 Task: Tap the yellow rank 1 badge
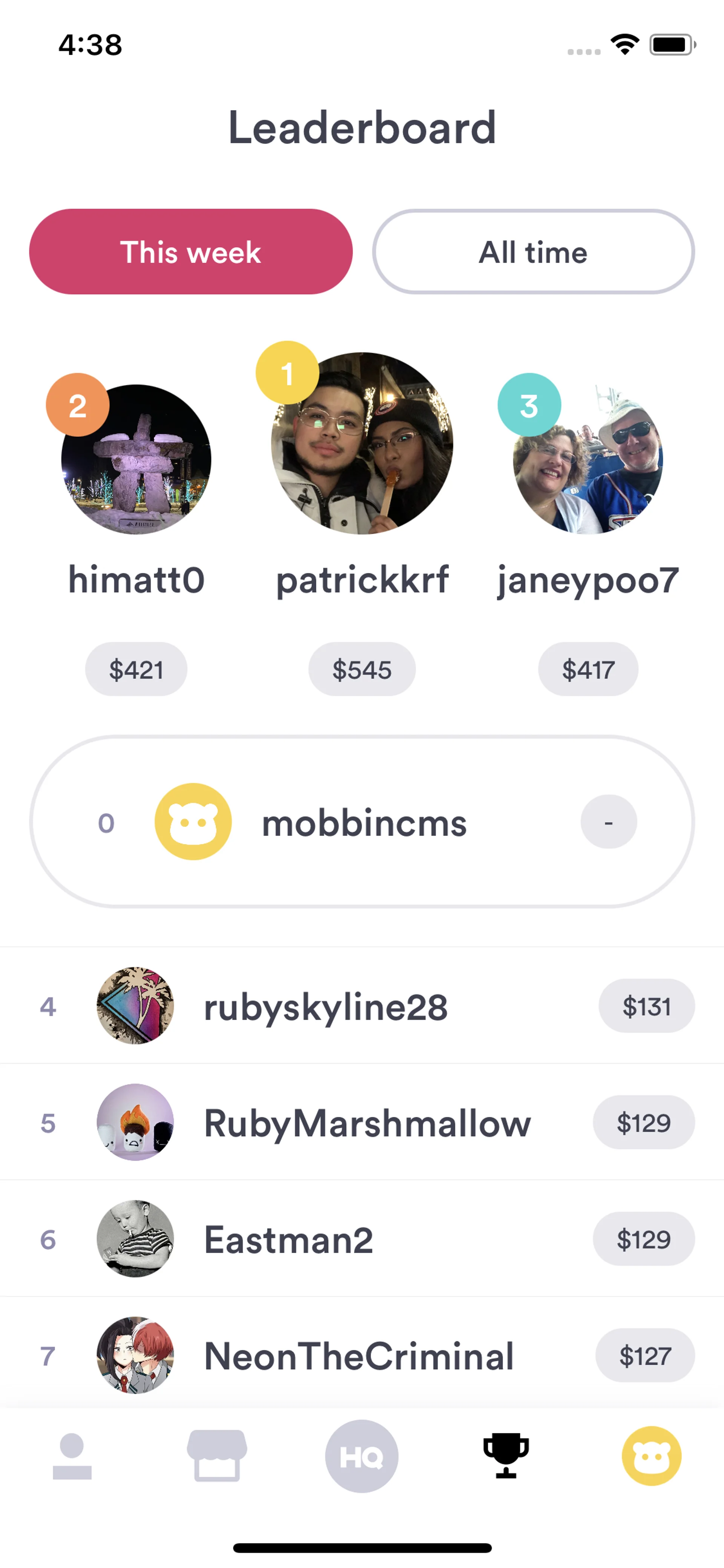pyautogui.click(x=287, y=373)
